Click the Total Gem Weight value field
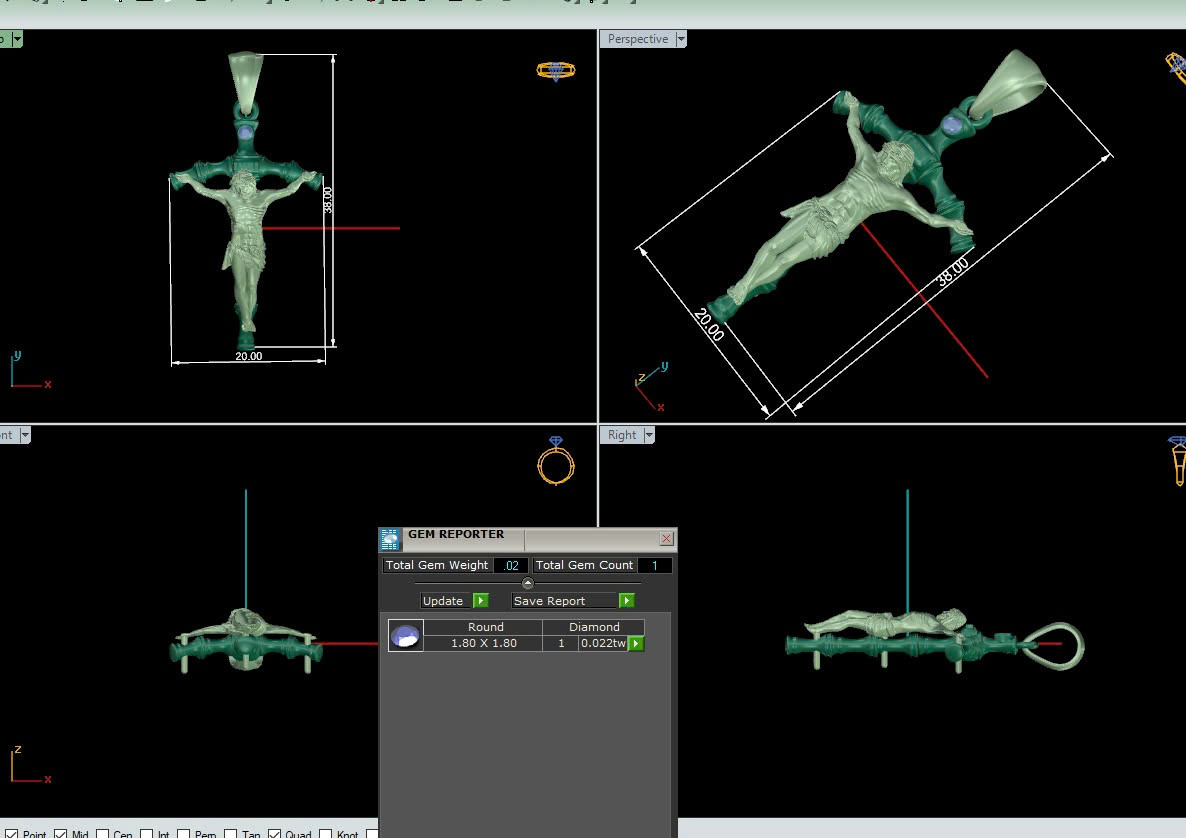This screenshot has height=838, width=1186. [x=510, y=566]
